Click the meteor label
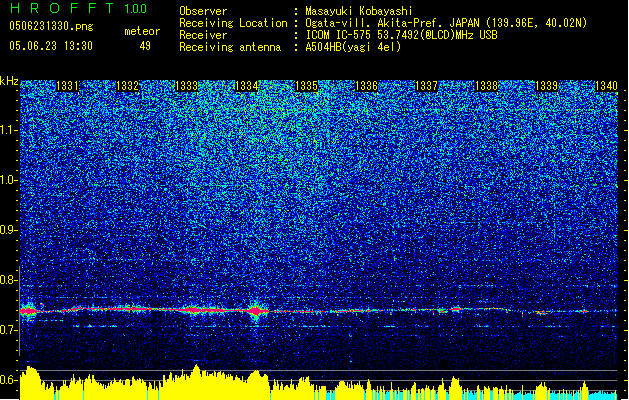The height and width of the screenshot is (400, 629). (142, 31)
